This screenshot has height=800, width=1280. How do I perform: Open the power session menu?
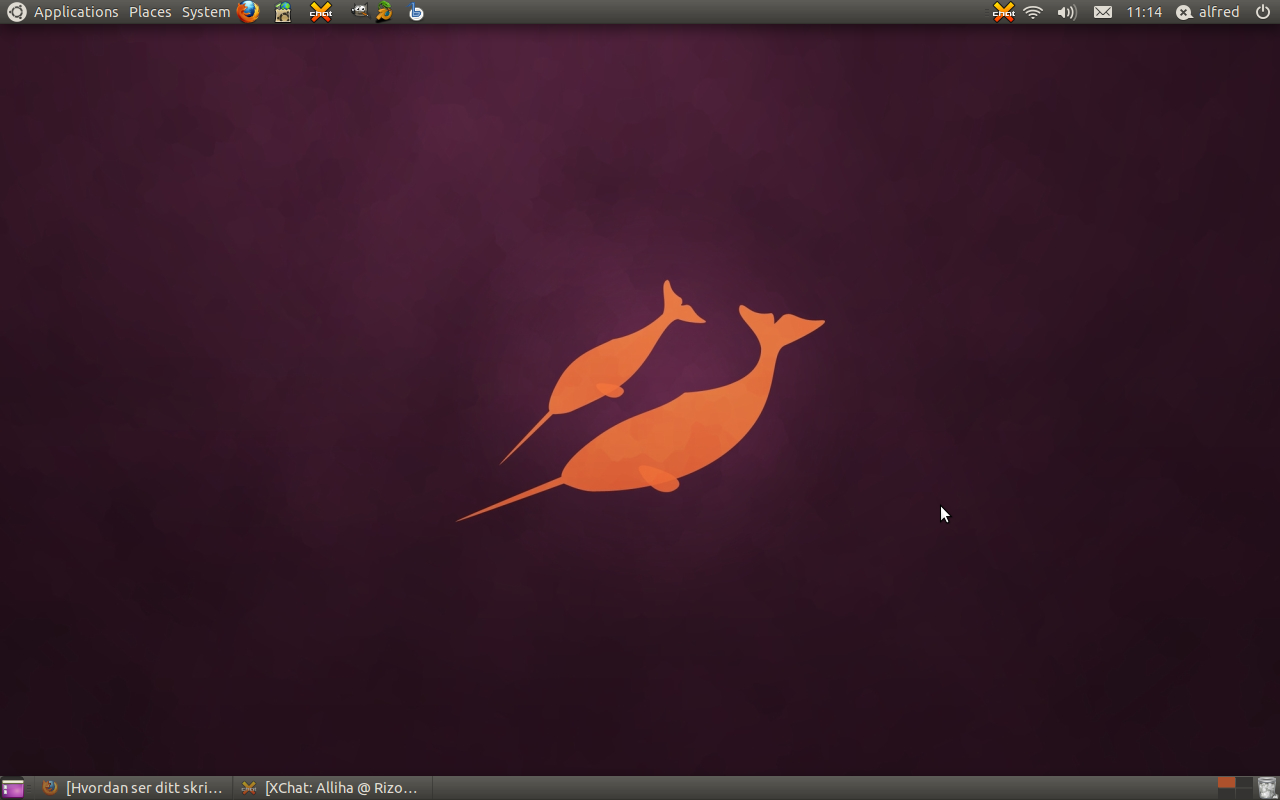1263,12
